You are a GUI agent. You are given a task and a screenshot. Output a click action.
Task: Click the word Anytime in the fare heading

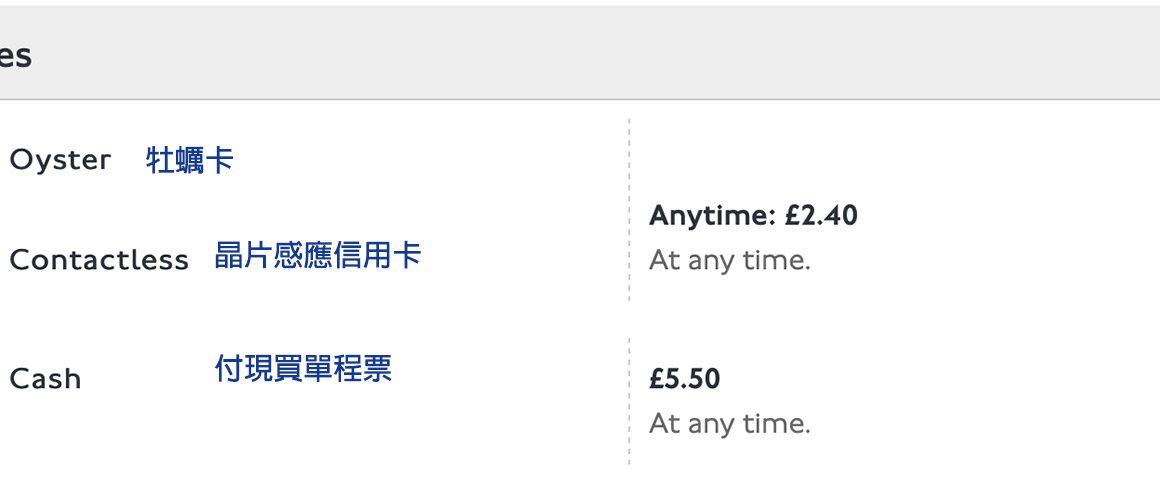[x=711, y=215]
